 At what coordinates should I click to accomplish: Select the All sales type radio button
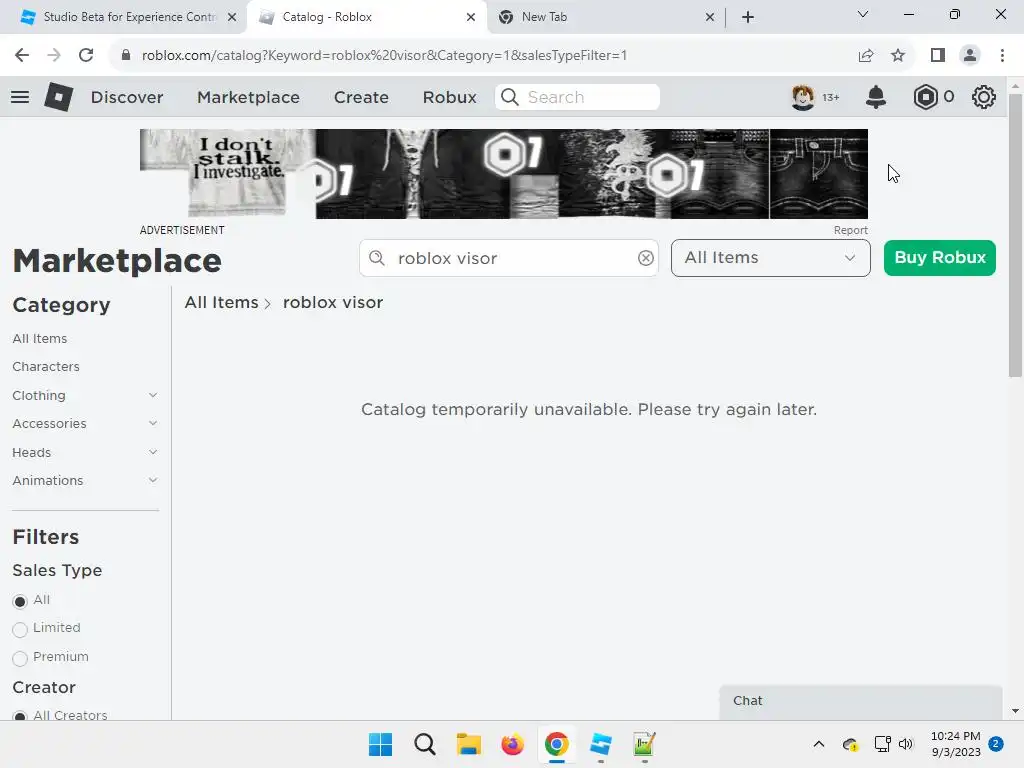20,601
